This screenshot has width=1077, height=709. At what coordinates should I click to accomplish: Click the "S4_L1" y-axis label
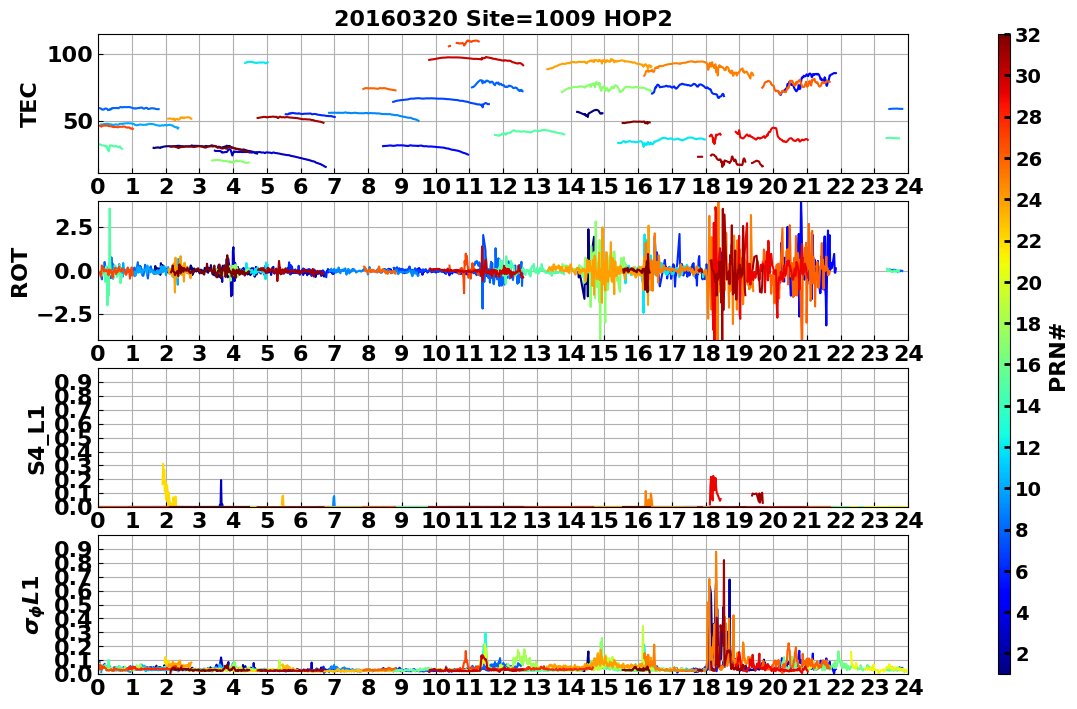point(36,440)
